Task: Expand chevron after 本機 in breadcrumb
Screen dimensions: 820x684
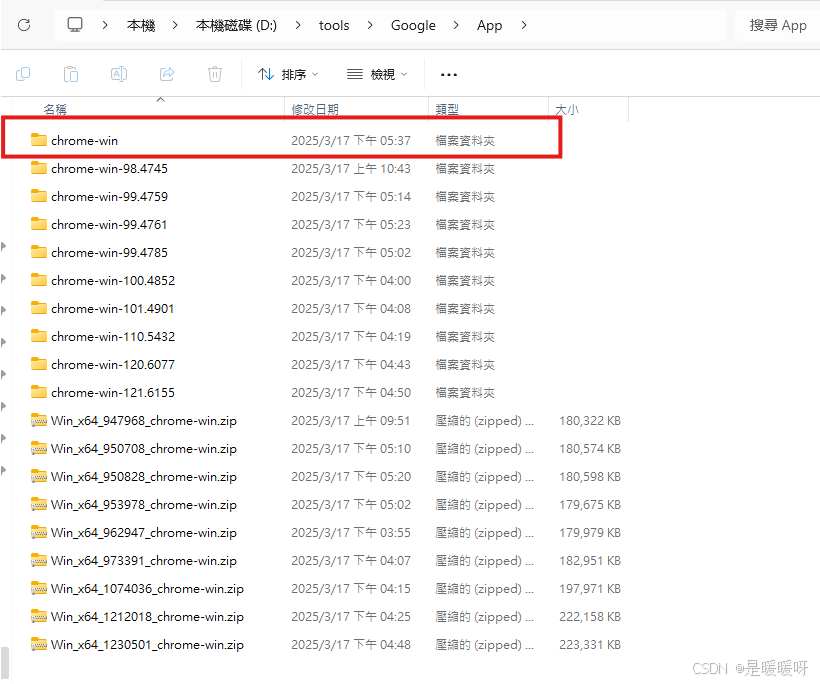Action: pyautogui.click(x=175, y=25)
